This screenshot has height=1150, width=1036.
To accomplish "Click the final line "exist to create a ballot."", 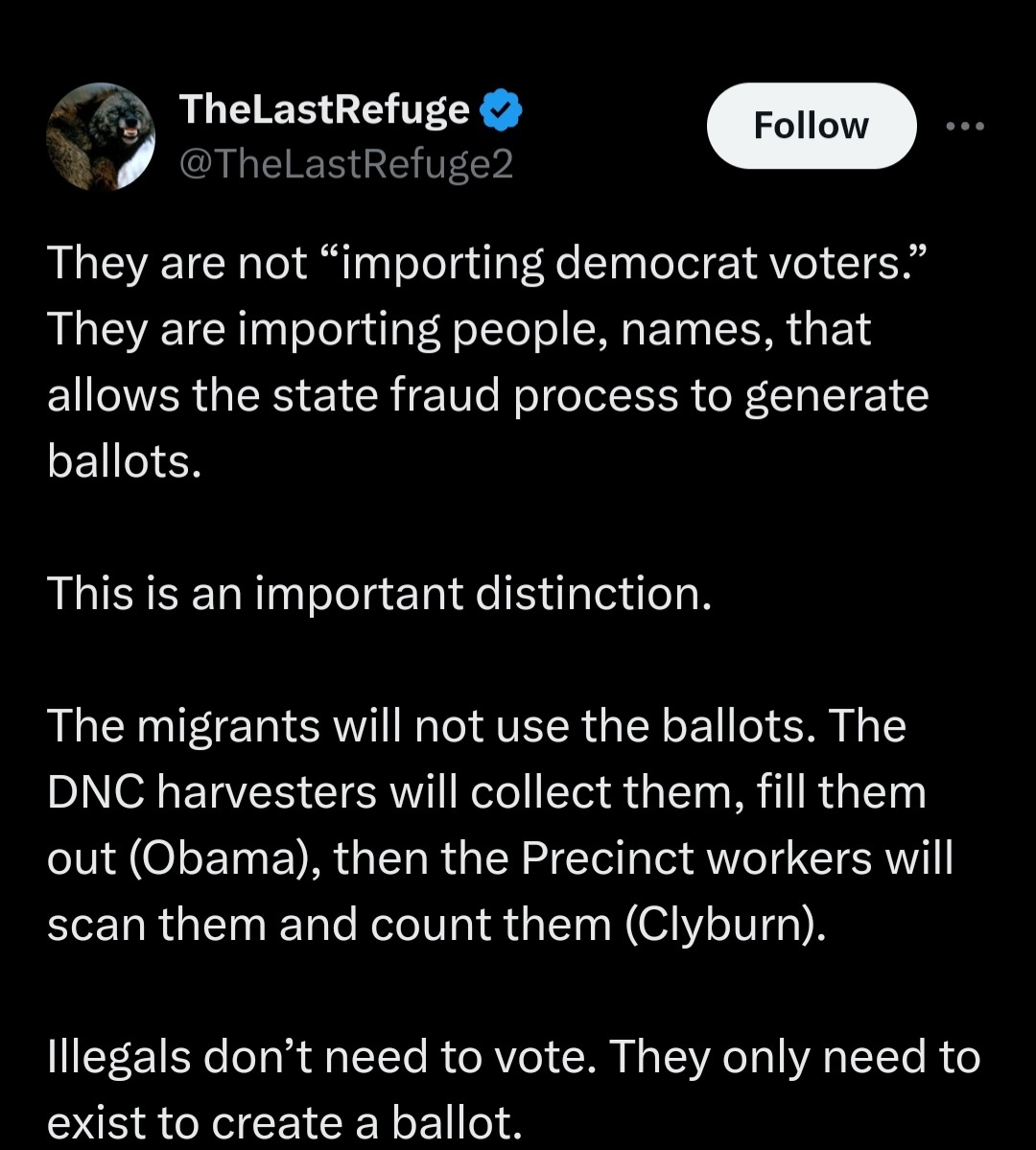I will tap(284, 1123).
